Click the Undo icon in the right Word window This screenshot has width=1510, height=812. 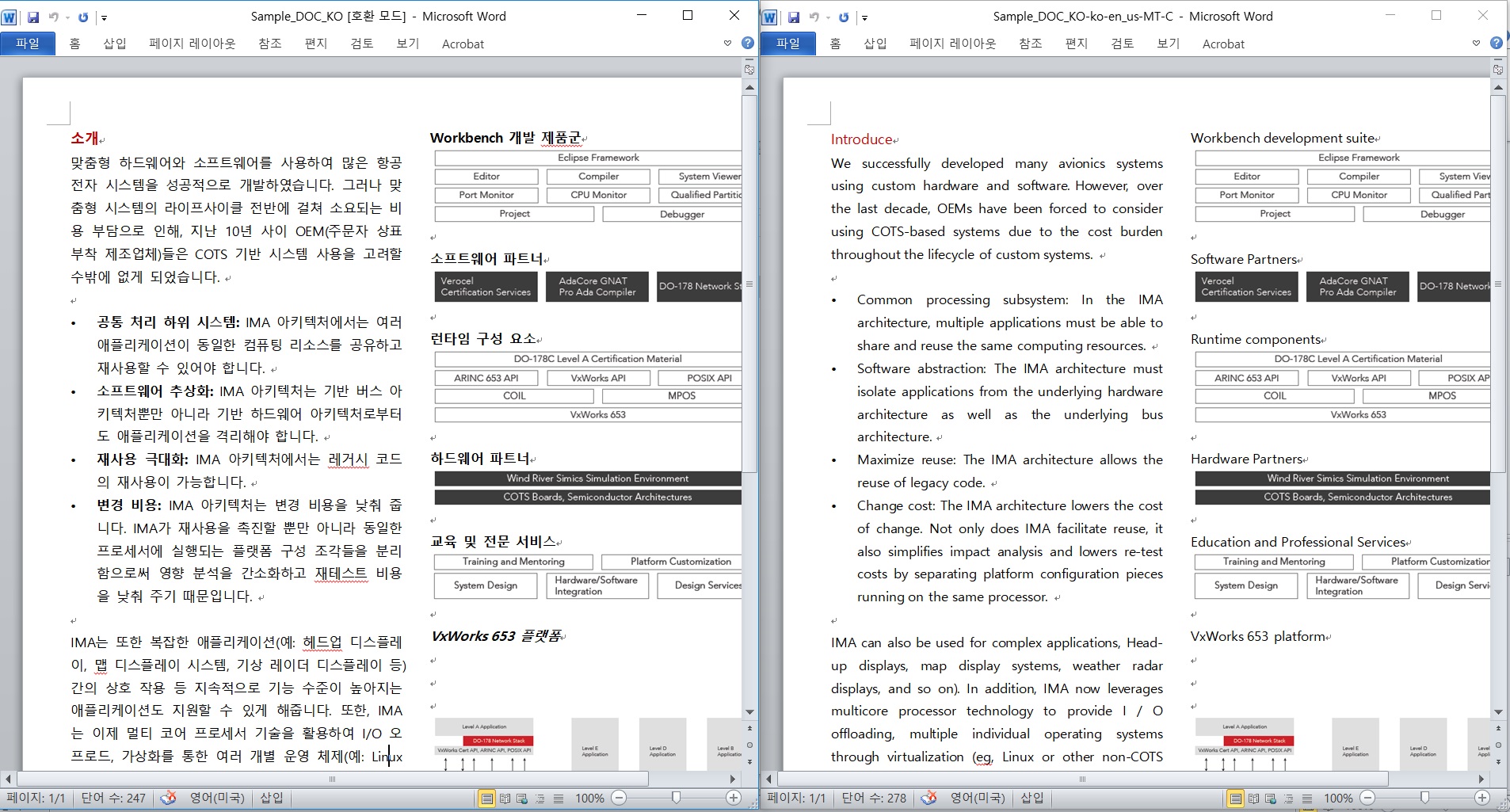pos(814,17)
